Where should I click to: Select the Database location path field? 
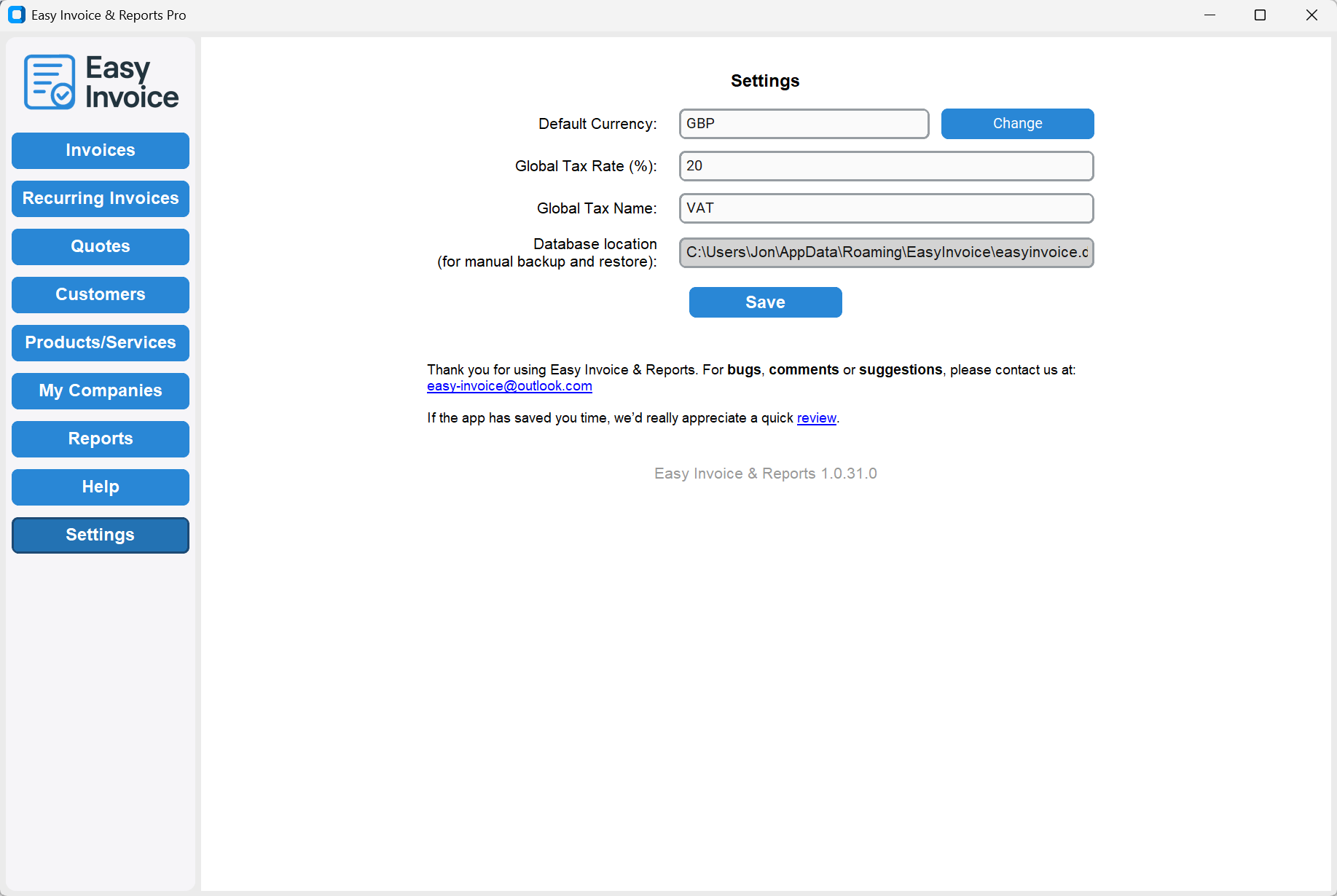(x=886, y=253)
